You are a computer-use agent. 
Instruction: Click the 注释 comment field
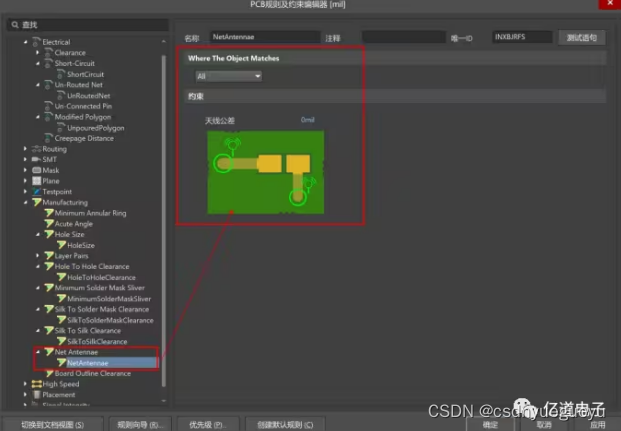403,37
